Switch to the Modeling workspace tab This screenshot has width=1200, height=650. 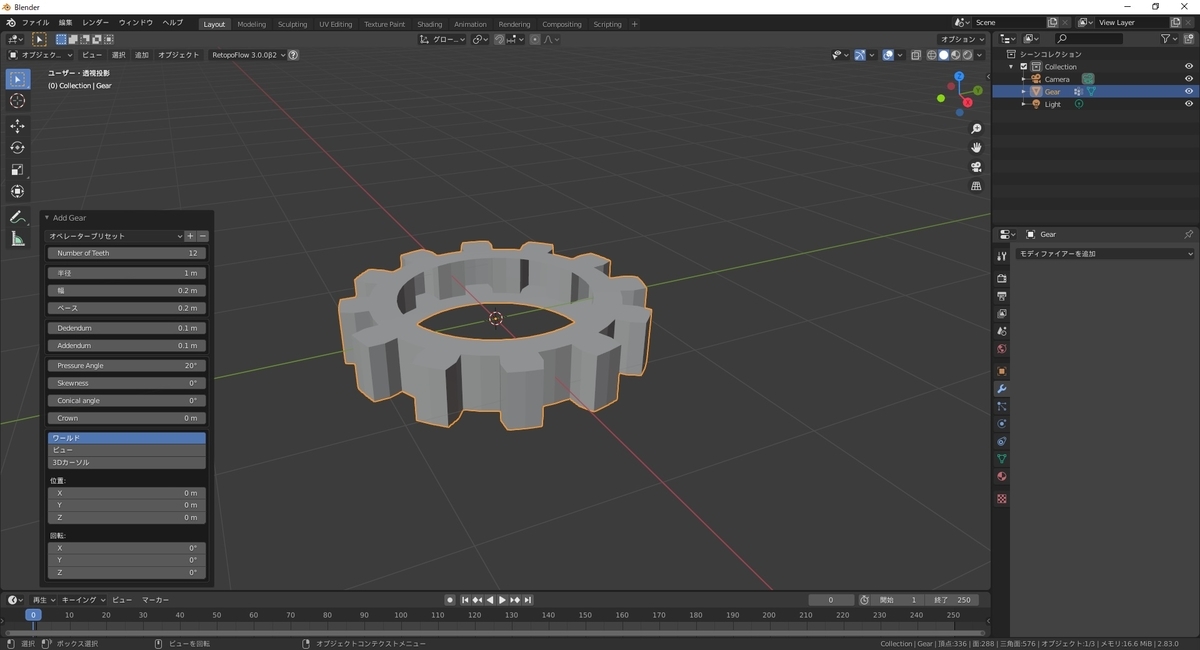click(x=252, y=24)
